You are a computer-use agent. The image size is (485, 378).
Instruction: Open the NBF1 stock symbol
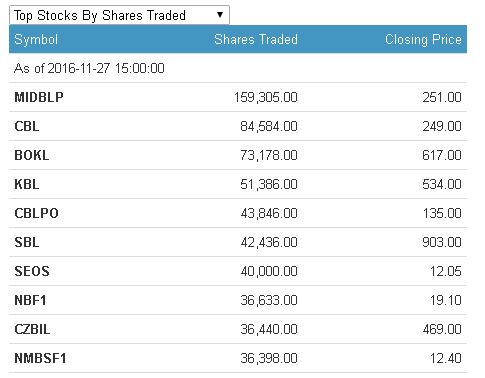click(x=30, y=300)
